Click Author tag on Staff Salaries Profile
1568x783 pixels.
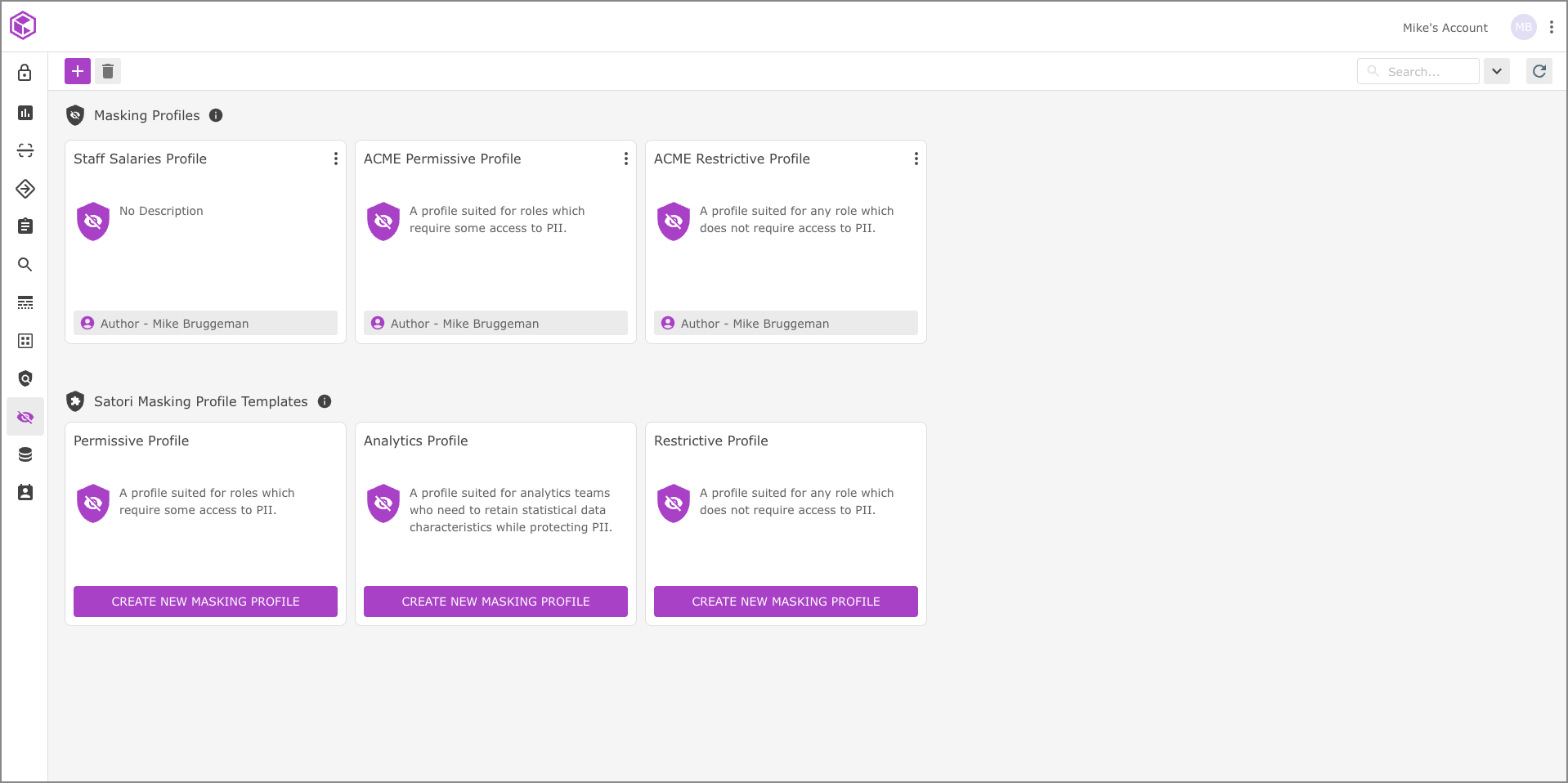click(x=205, y=323)
